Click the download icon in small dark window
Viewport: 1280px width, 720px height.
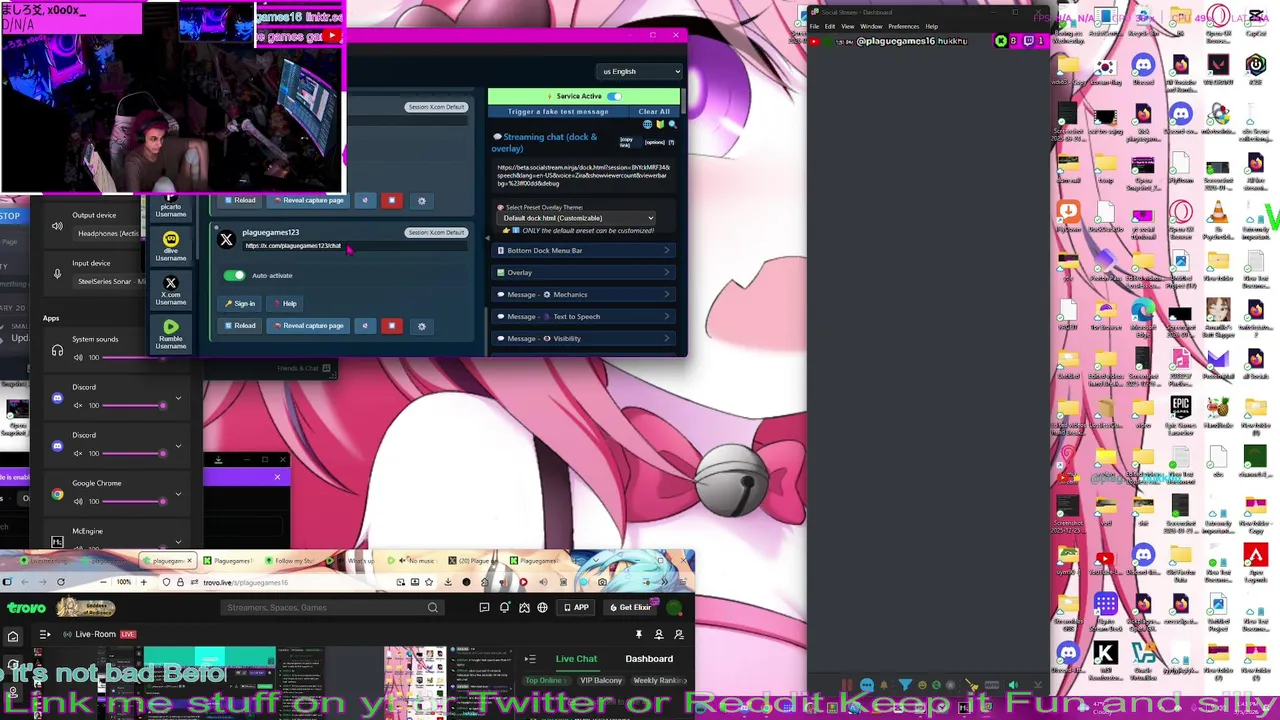218,460
